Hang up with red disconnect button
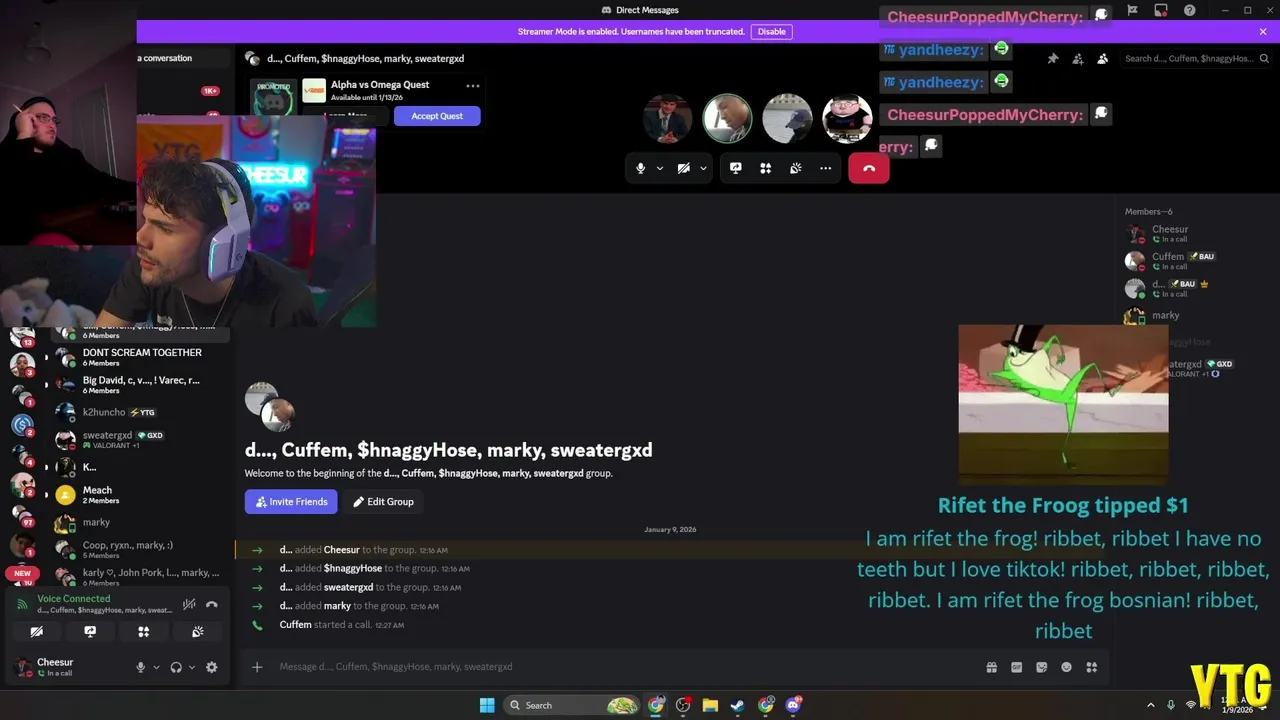This screenshot has height=720, width=1280. tap(869, 168)
